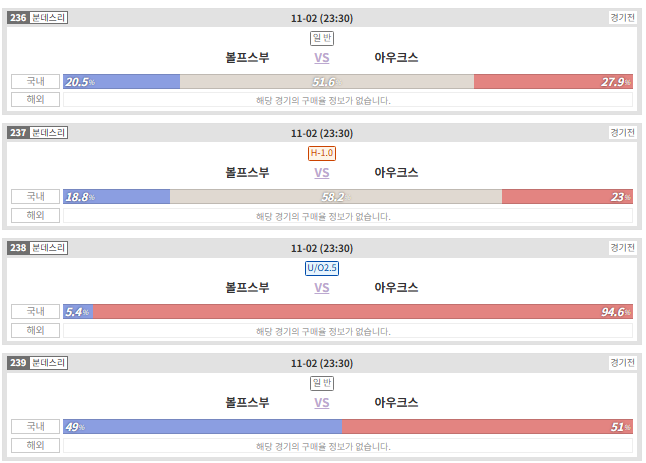Select the U/O2.5 over-under badge

coord(322,268)
